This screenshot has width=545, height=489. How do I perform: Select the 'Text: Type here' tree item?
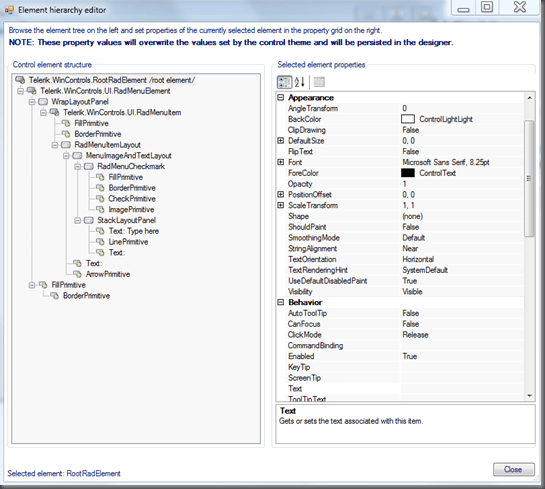coord(134,231)
